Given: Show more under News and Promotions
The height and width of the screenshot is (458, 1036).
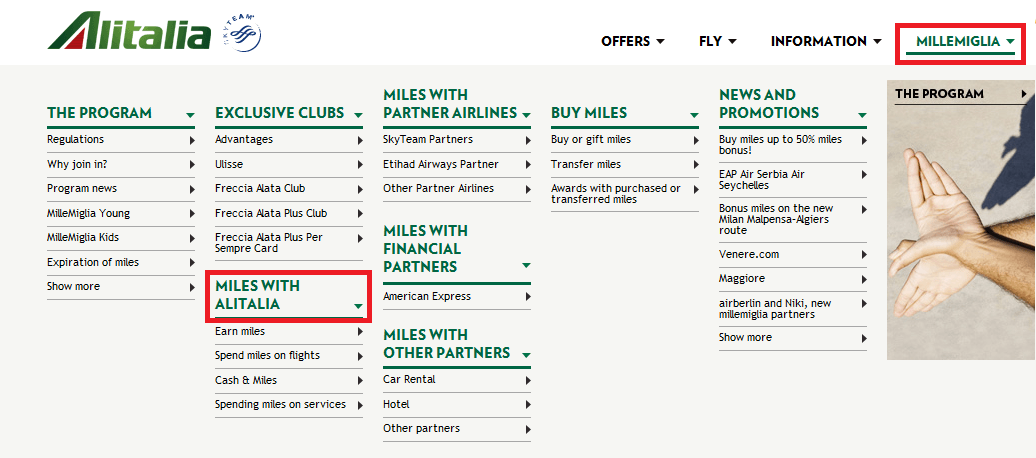Looking at the screenshot, I should [x=745, y=337].
